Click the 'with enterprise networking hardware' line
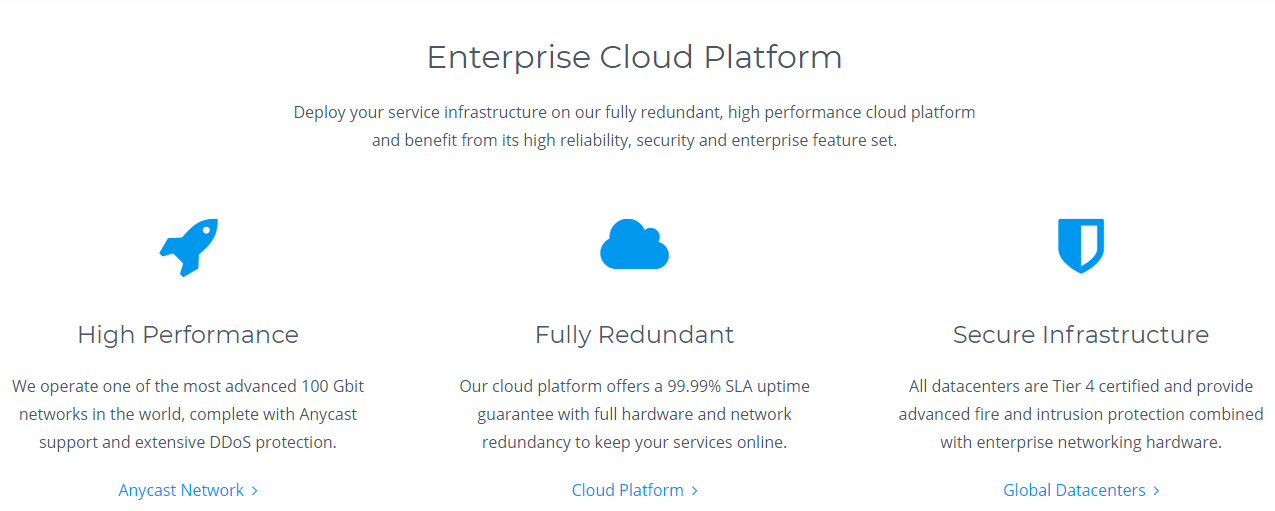This screenshot has height=511, width=1275. click(1081, 442)
